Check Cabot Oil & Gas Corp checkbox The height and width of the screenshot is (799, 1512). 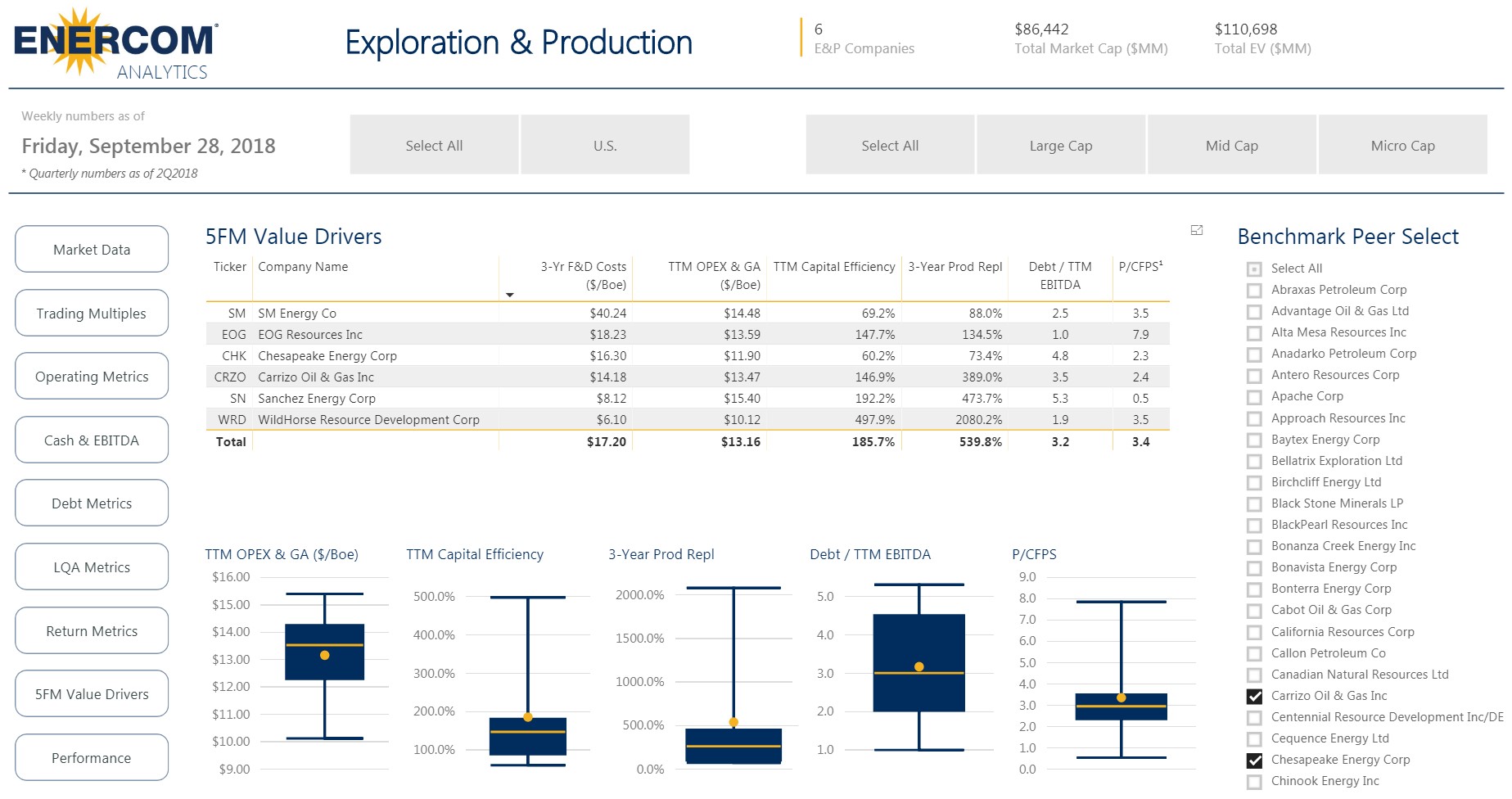point(1254,611)
